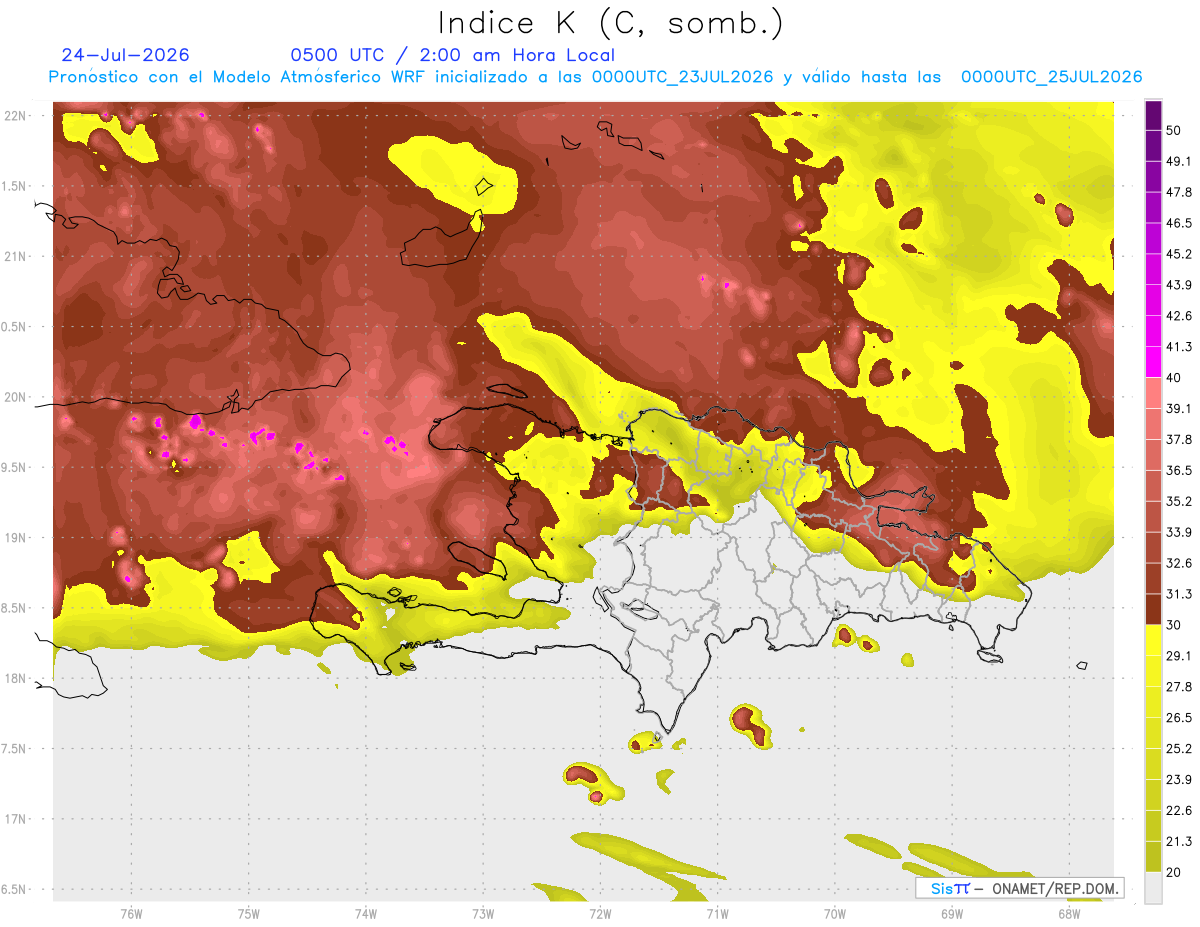Click the colorbar value "29.1"

tap(1179, 655)
